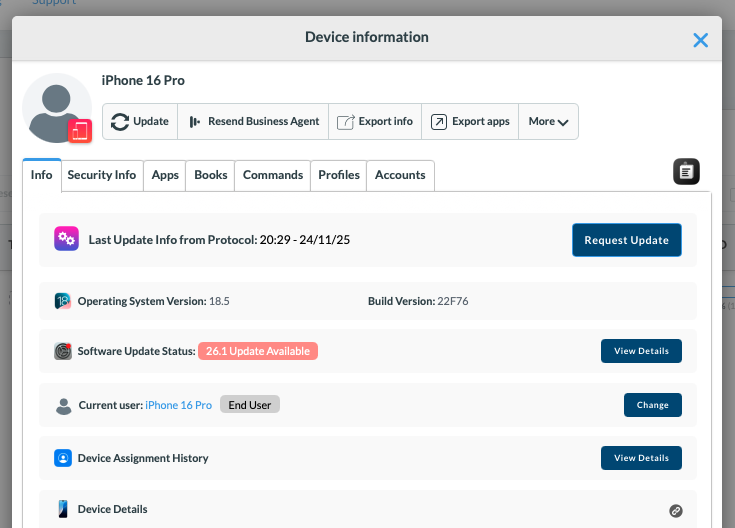This screenshot has height=528, width=735.
Task: Click the Device Assignment History icon
Action: click(x=63, y=458)
